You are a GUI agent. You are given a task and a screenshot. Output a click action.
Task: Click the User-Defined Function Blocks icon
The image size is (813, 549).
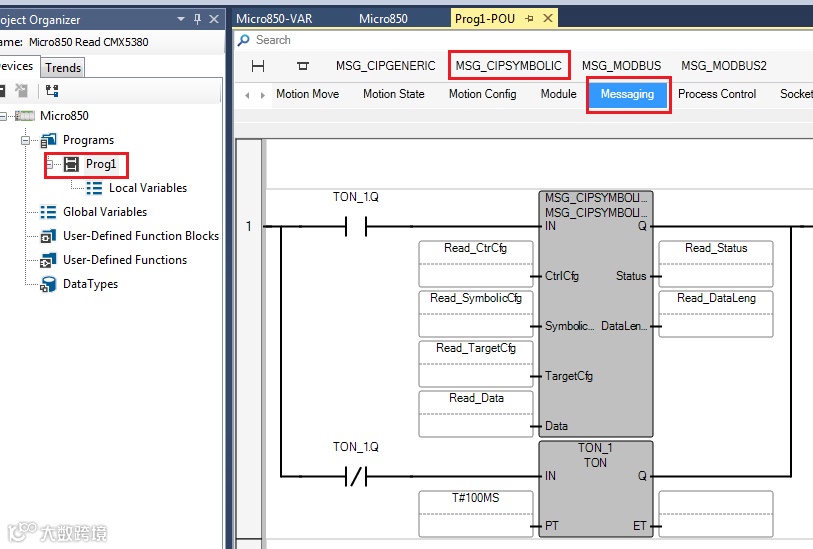click(x=48, y=236)
